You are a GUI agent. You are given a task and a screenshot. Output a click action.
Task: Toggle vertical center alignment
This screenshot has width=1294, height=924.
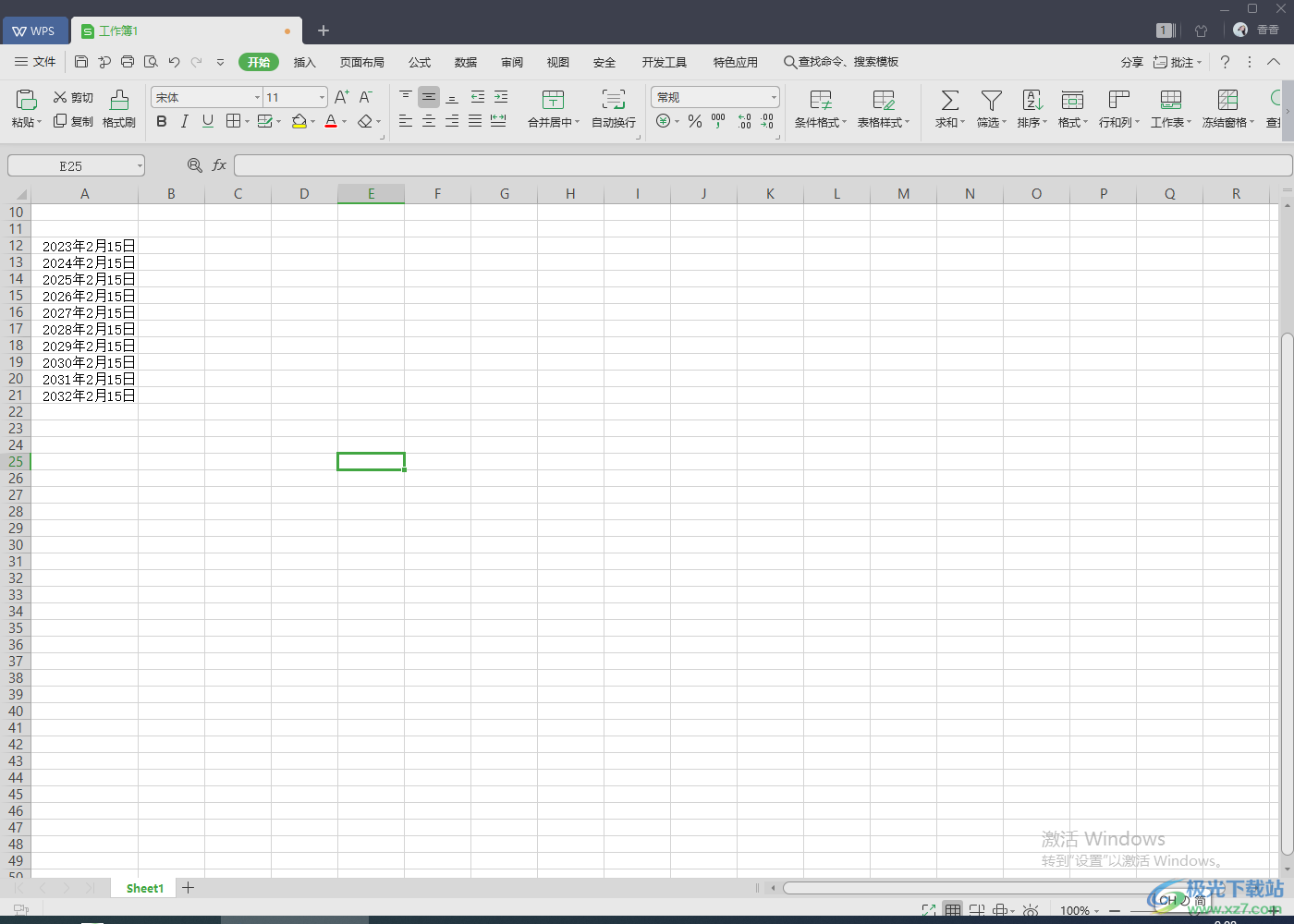[x=429, y=96]
